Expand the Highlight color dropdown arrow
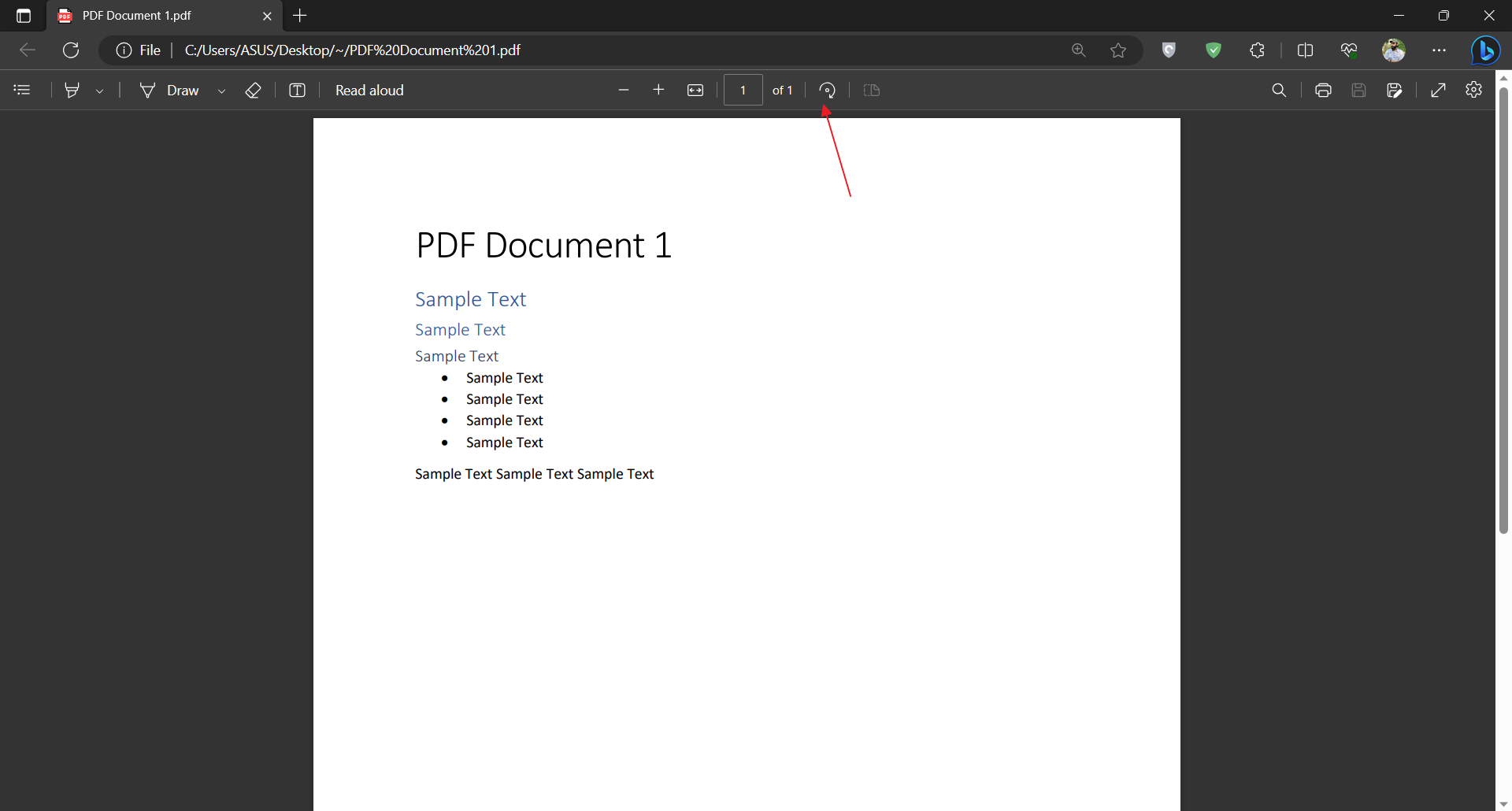 click(x=100, y=91)
